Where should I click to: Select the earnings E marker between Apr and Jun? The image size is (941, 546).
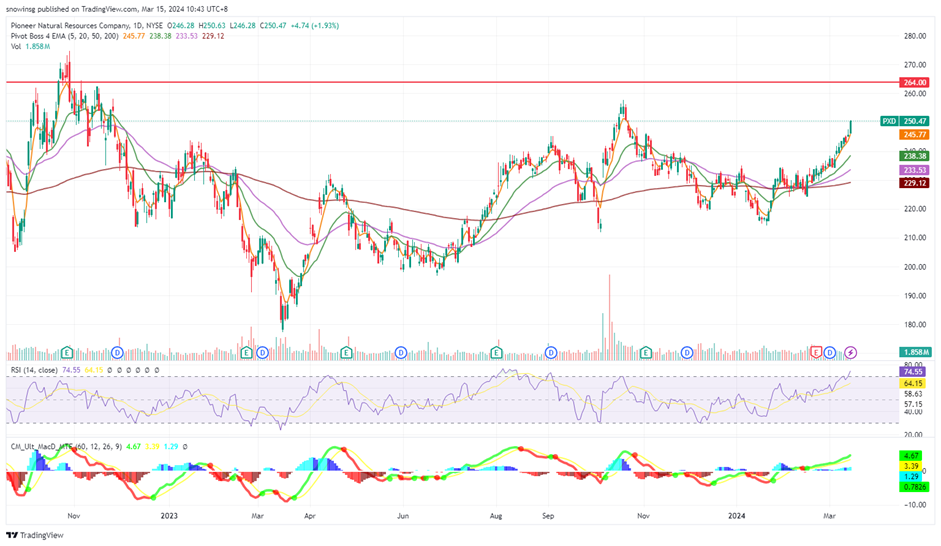click(x=346, y=353)
